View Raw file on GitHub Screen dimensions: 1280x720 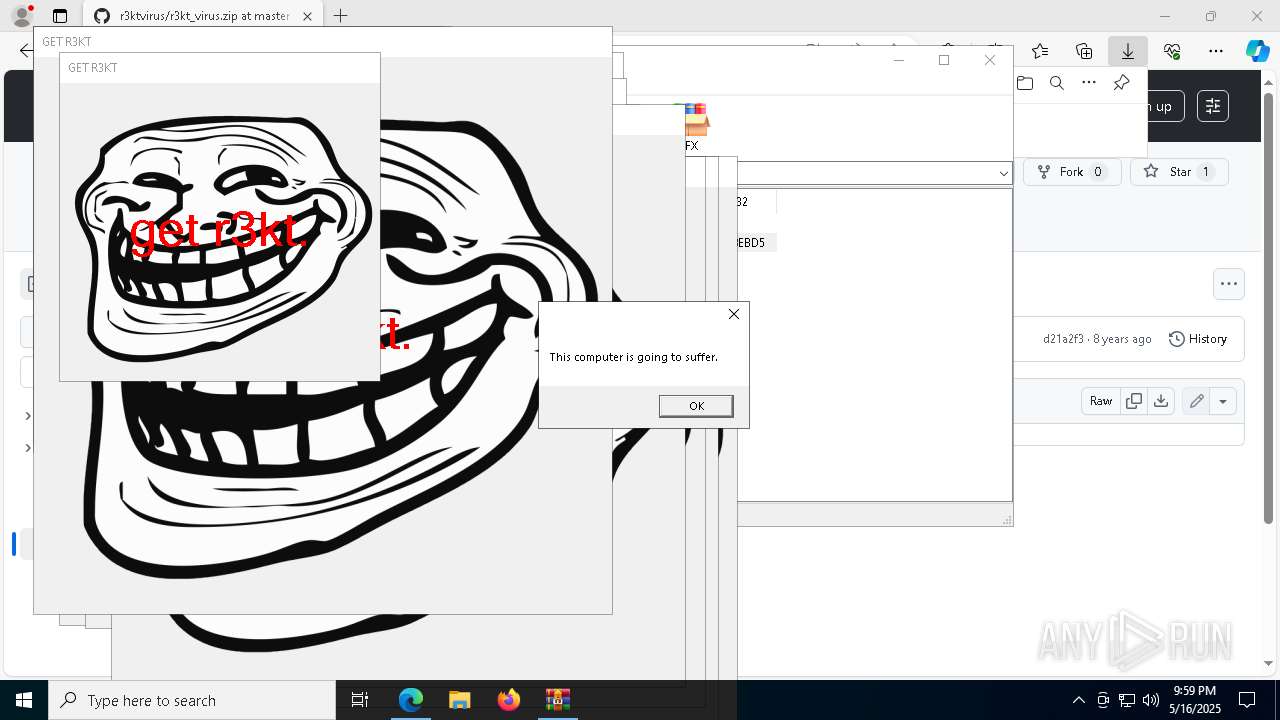pyautogui.click(x=1101, y=401)
